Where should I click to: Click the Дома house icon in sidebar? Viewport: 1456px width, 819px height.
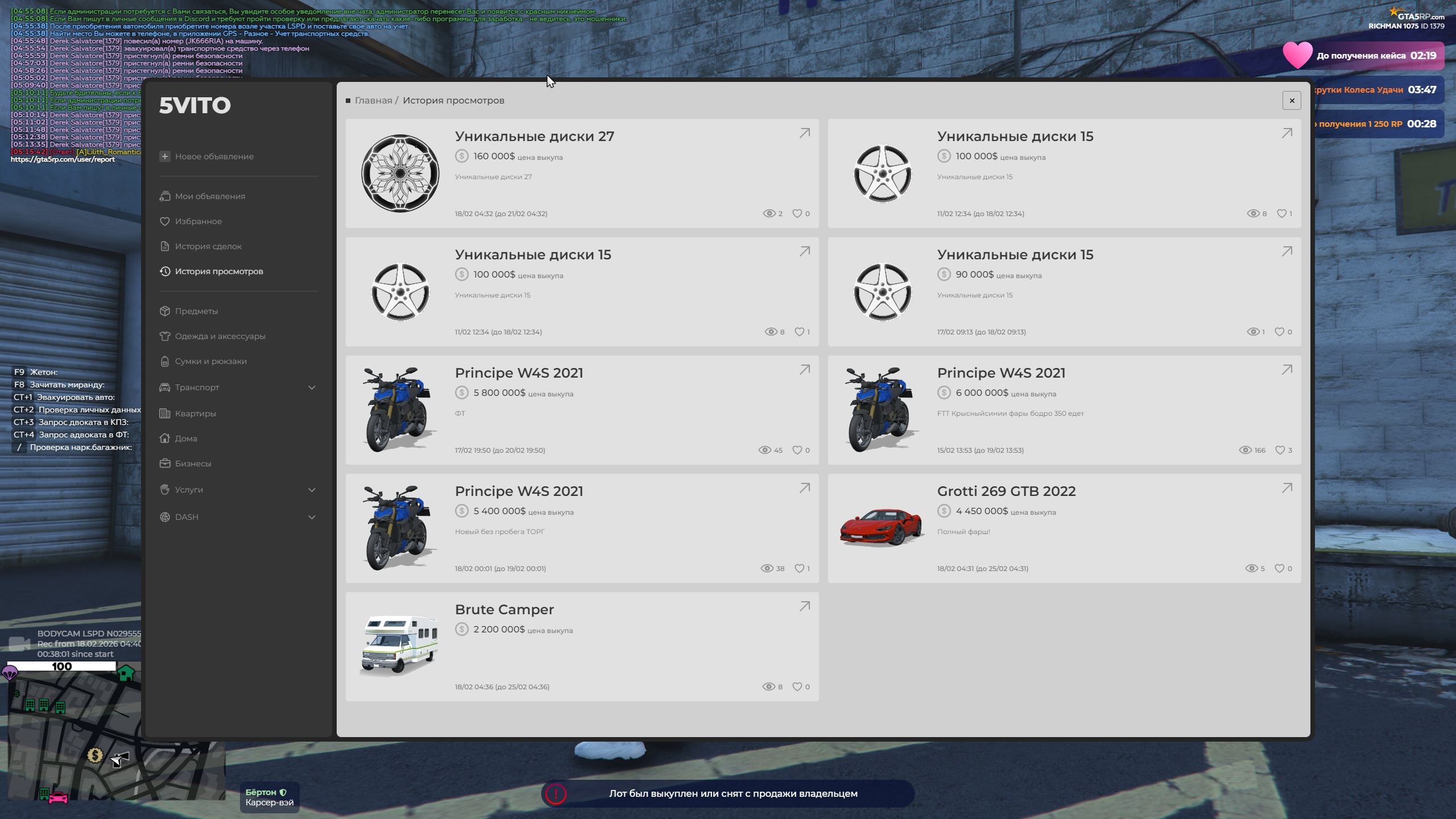(165, 439)
